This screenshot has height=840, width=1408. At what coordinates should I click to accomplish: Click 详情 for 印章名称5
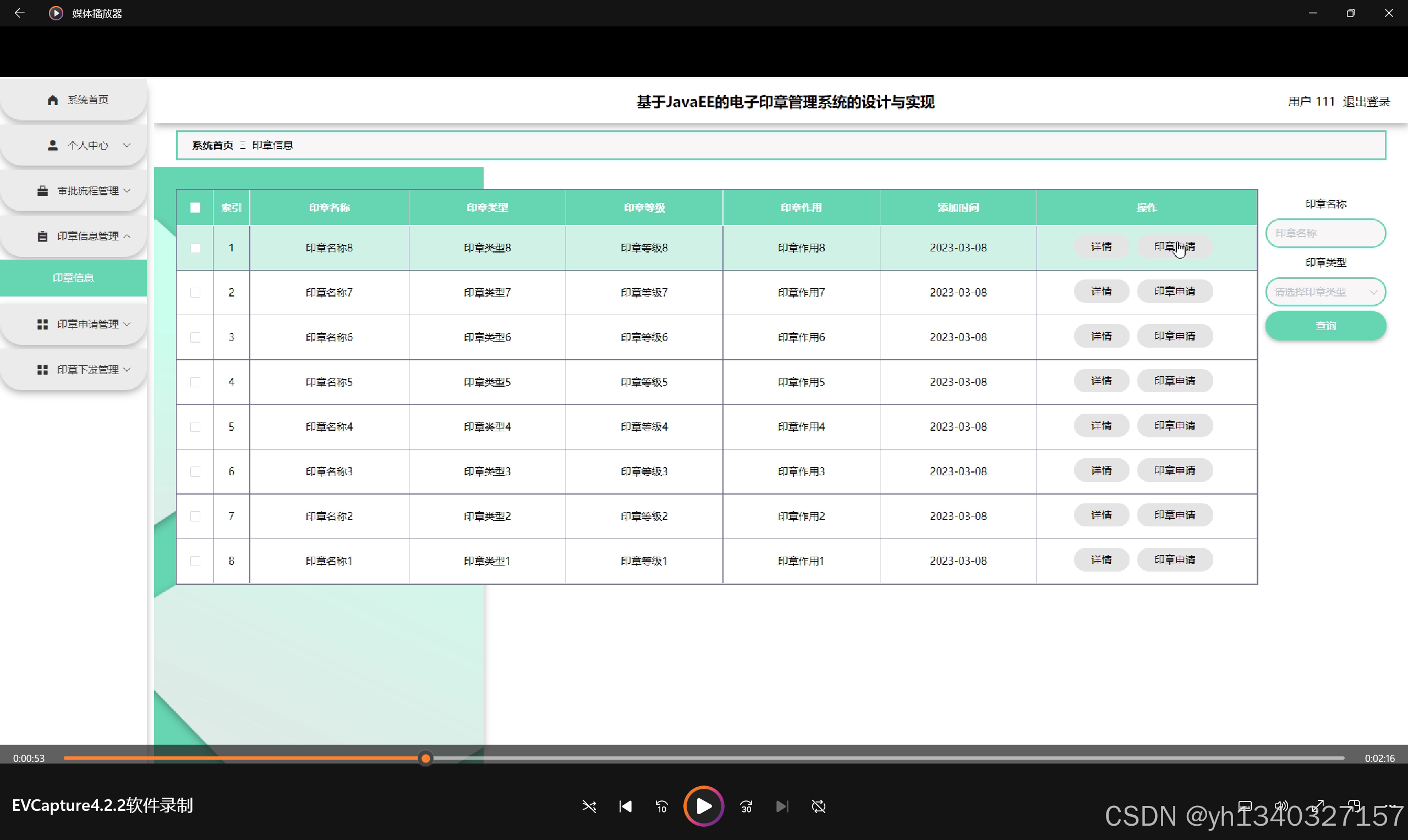tap(1101, 381)
